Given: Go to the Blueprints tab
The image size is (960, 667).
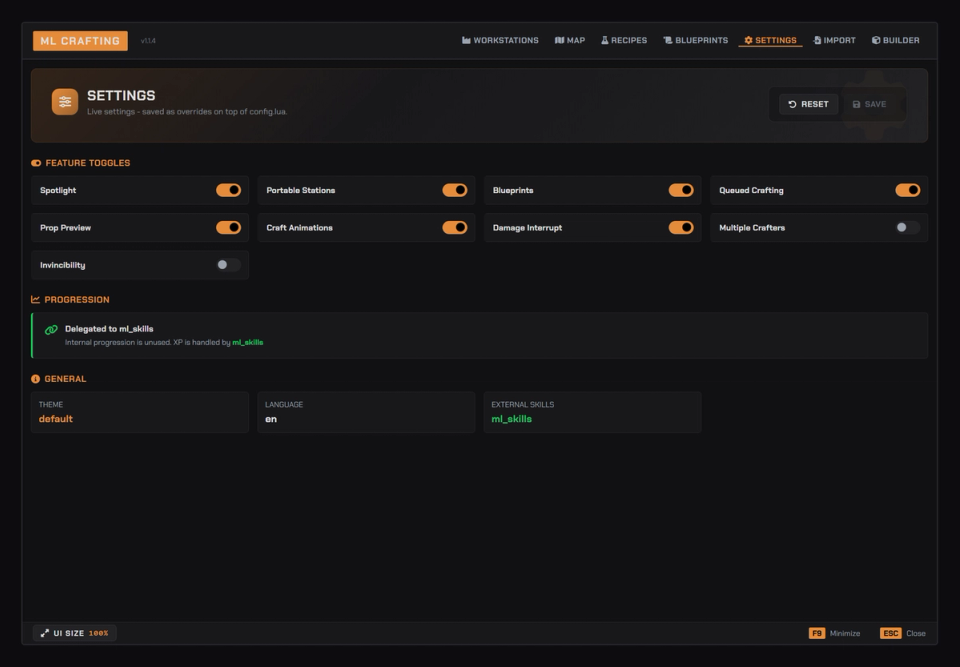Looking at the screenshot, I should pyautogui.click(x=696, y=40).
